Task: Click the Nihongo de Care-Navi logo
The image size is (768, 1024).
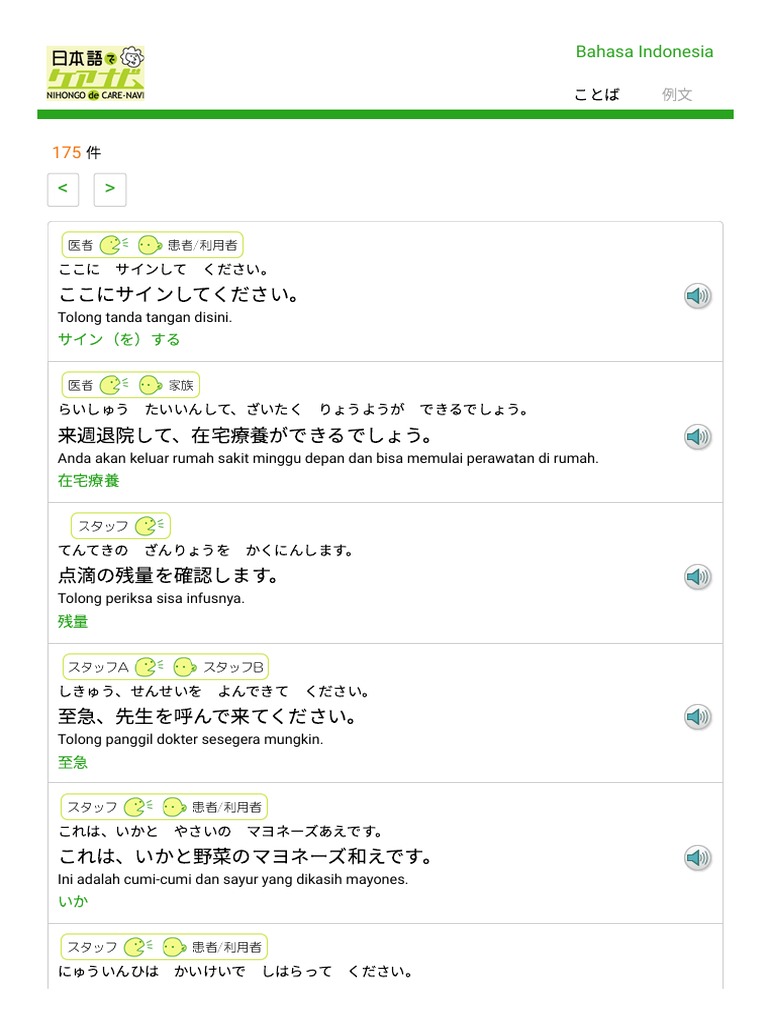Action: (95, 72)
